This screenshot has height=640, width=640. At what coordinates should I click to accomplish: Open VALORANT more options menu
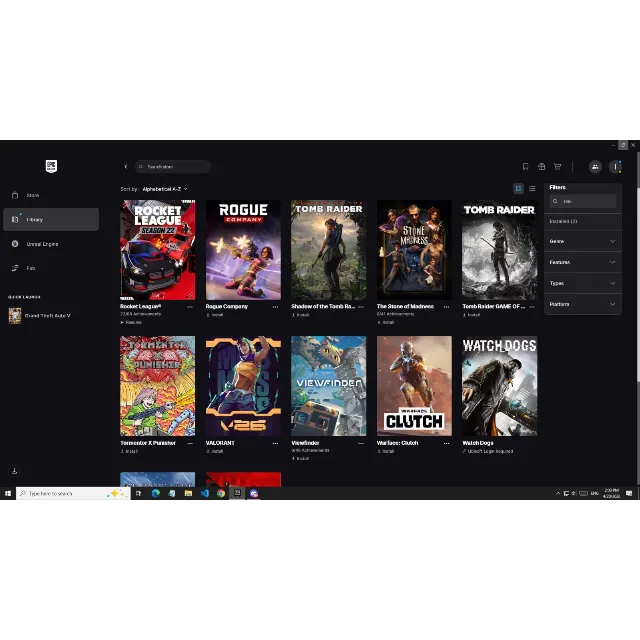tap(276, 443)
